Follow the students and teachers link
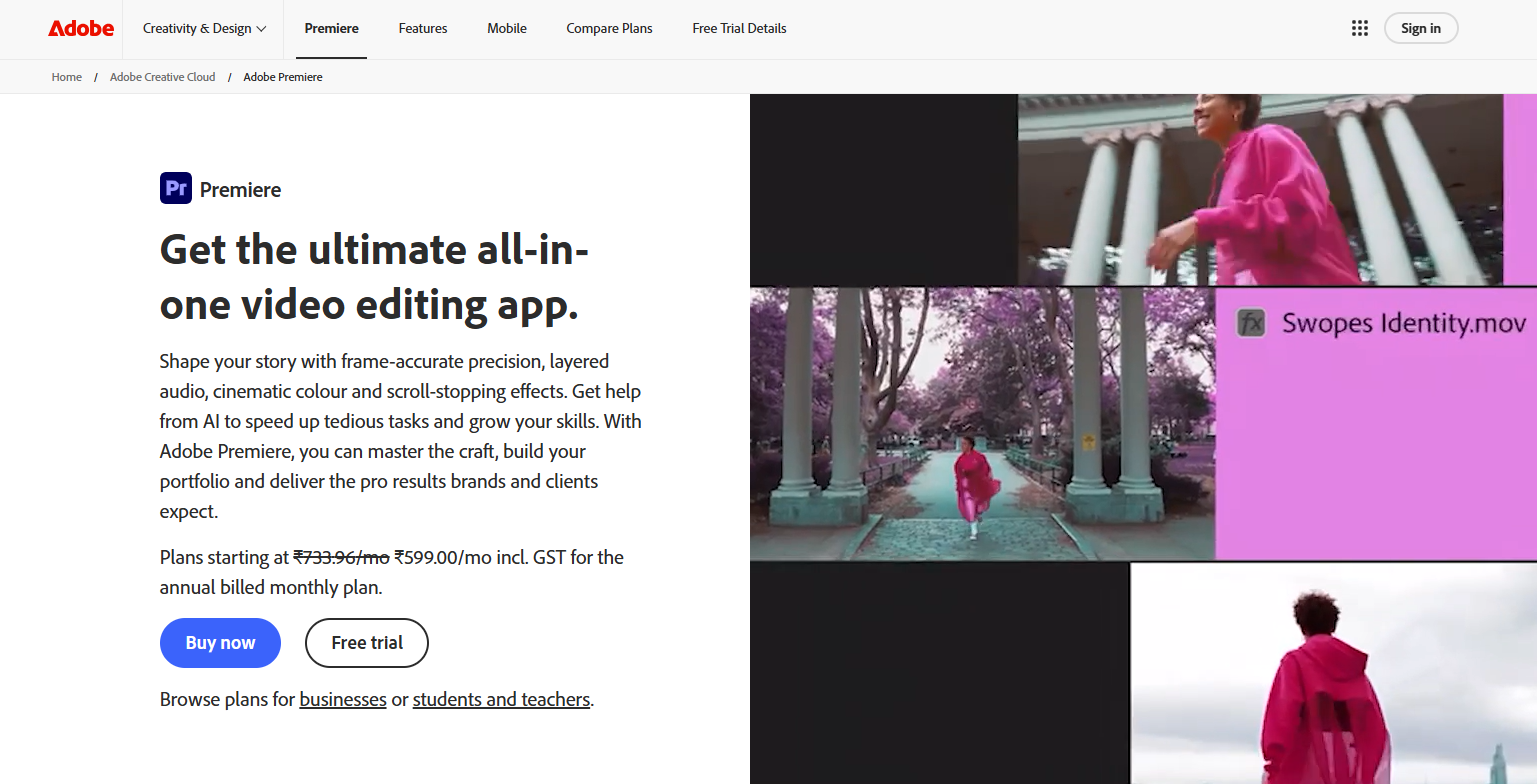Screen dimensions: 1537x784 (501, 699)
